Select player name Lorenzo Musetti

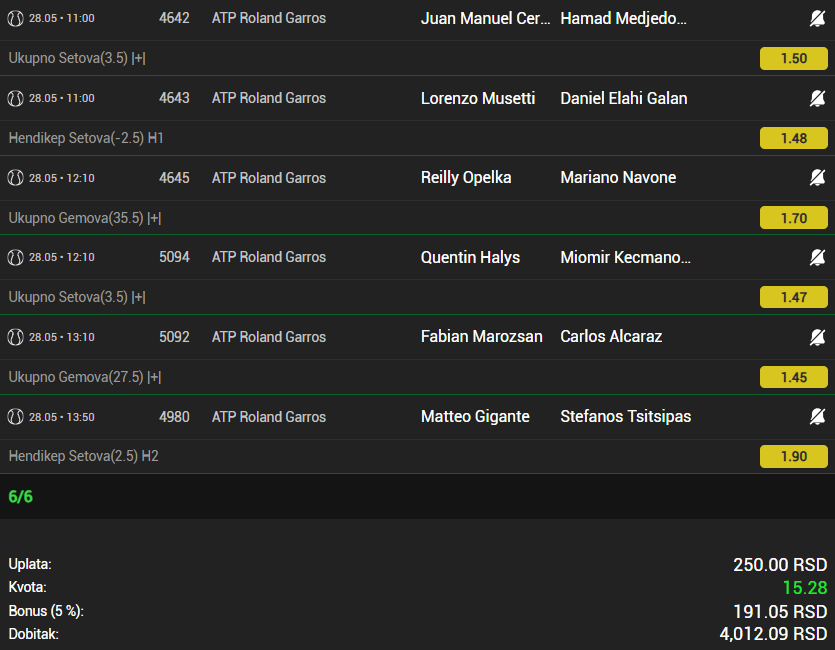(478, 98)
